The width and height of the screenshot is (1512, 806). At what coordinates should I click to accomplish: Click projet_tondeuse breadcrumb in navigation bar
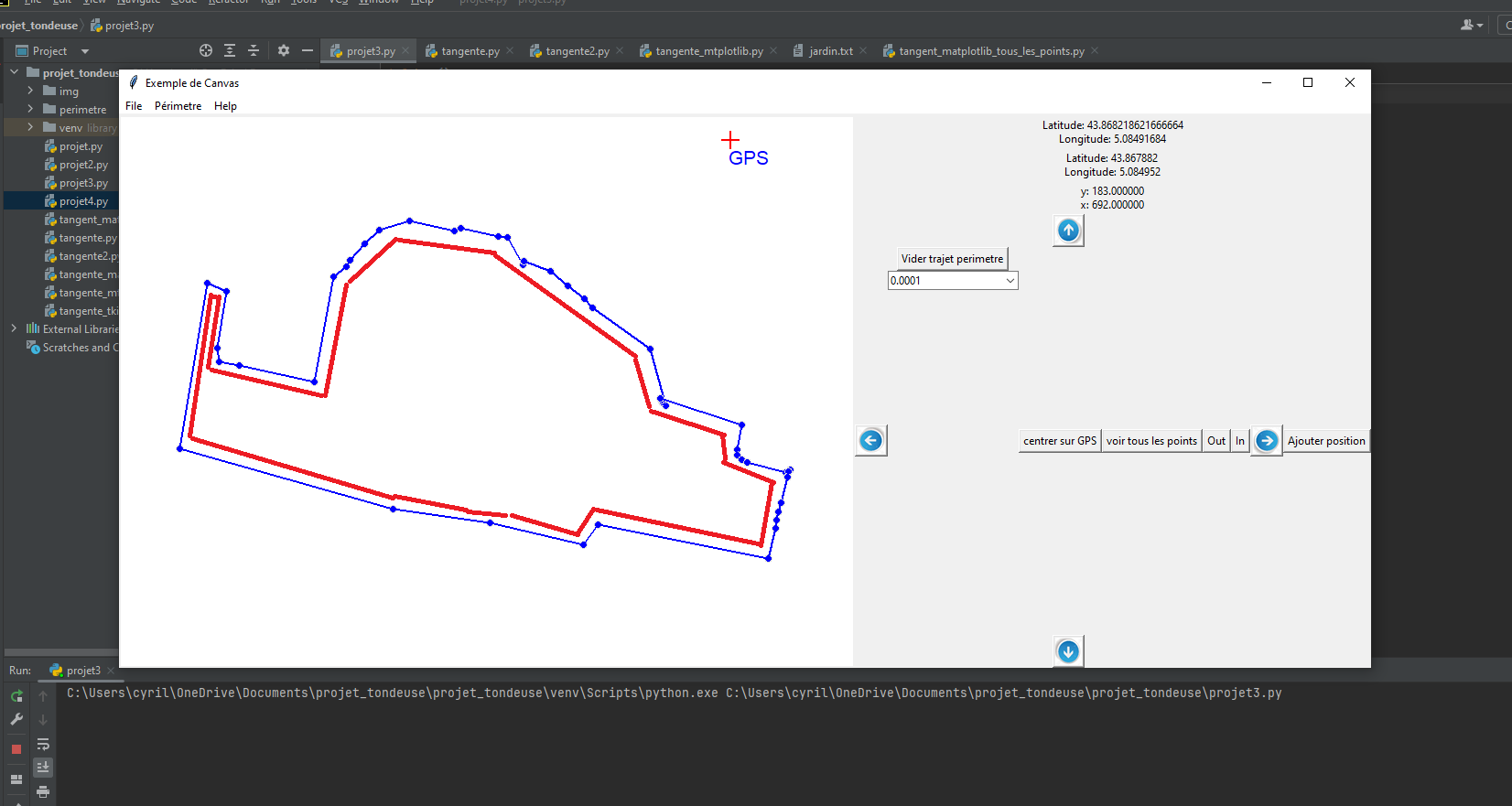pos(38,26)
